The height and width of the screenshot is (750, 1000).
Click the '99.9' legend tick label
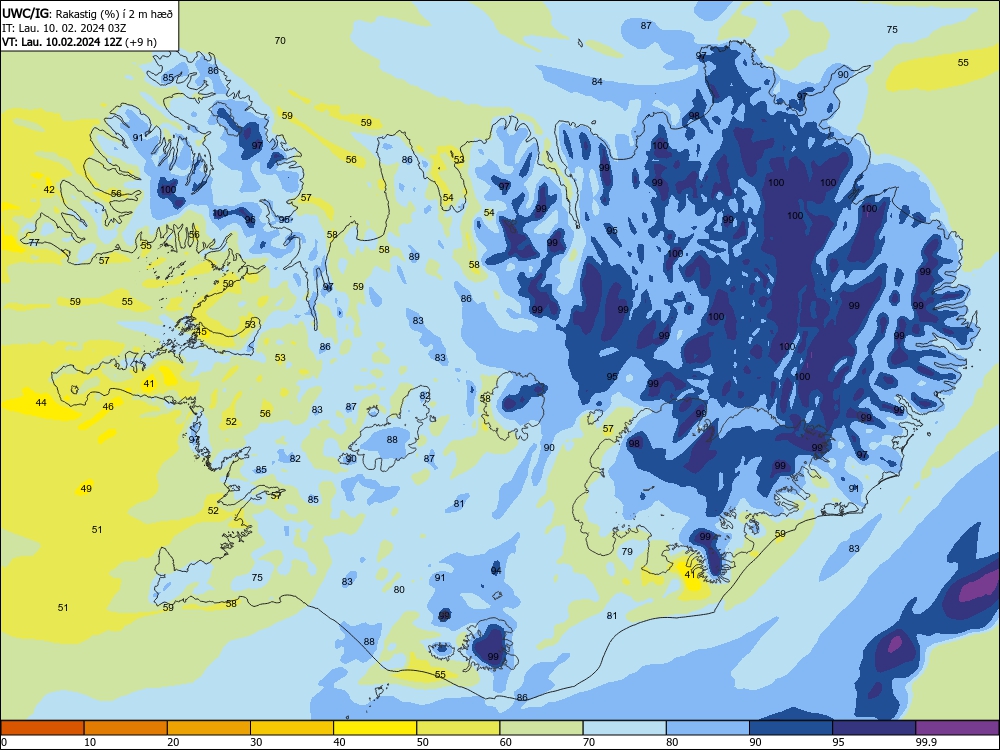tap(925, 742)
